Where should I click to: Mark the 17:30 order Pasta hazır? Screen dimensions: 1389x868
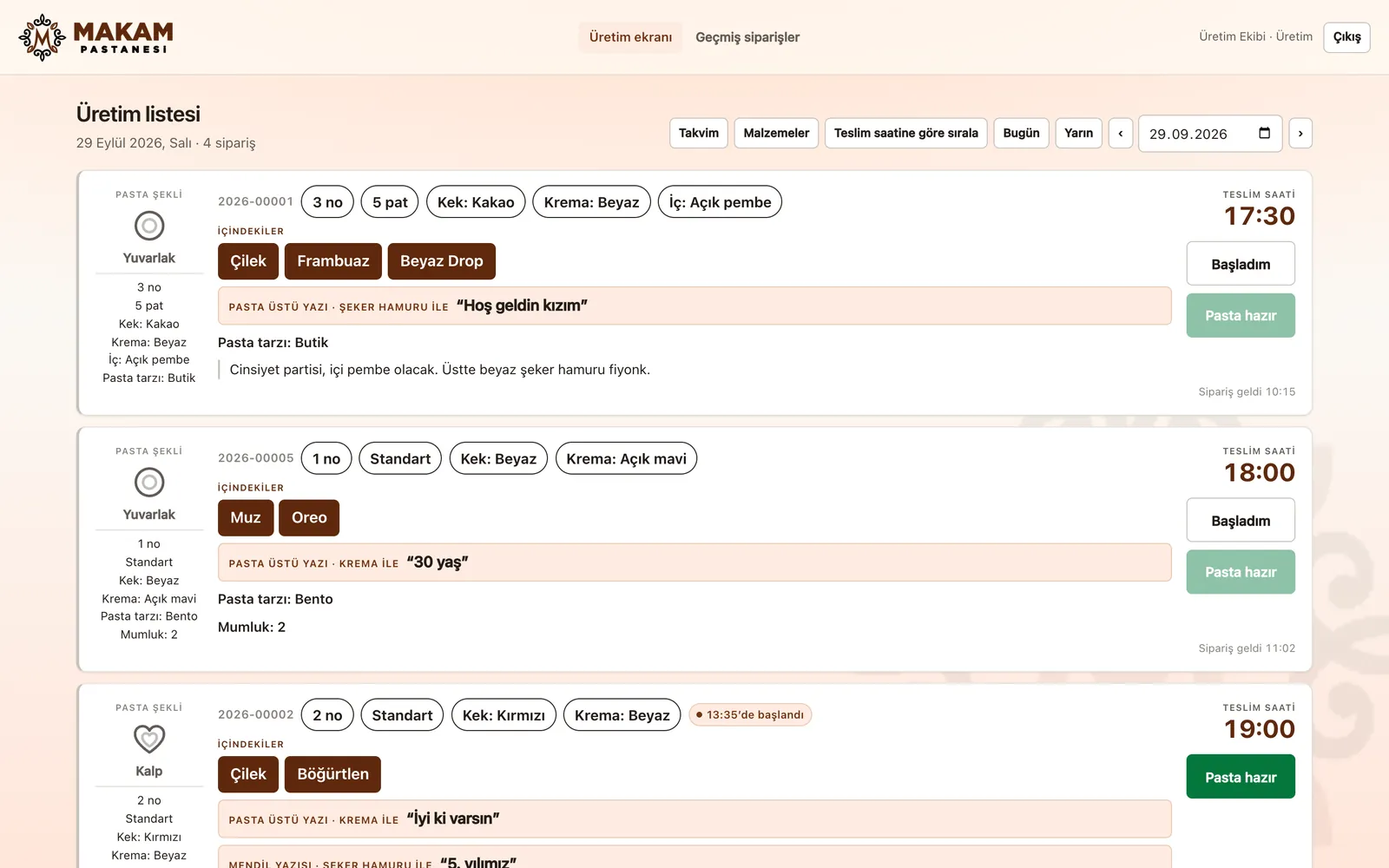1241,316
